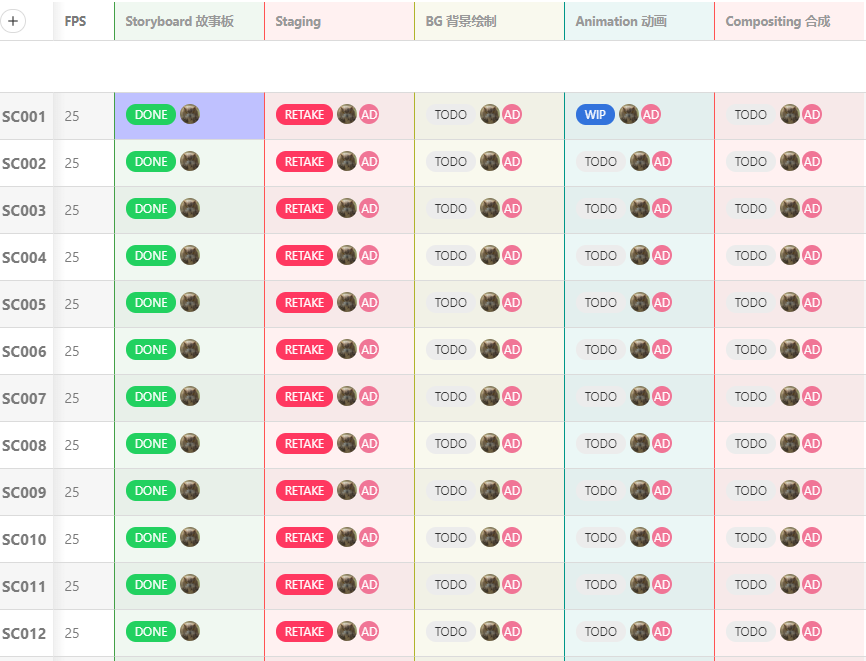Click the AD avatar in SC007 BG cell
The width and height of the screenshot is (866, 661).
point(512,396)
